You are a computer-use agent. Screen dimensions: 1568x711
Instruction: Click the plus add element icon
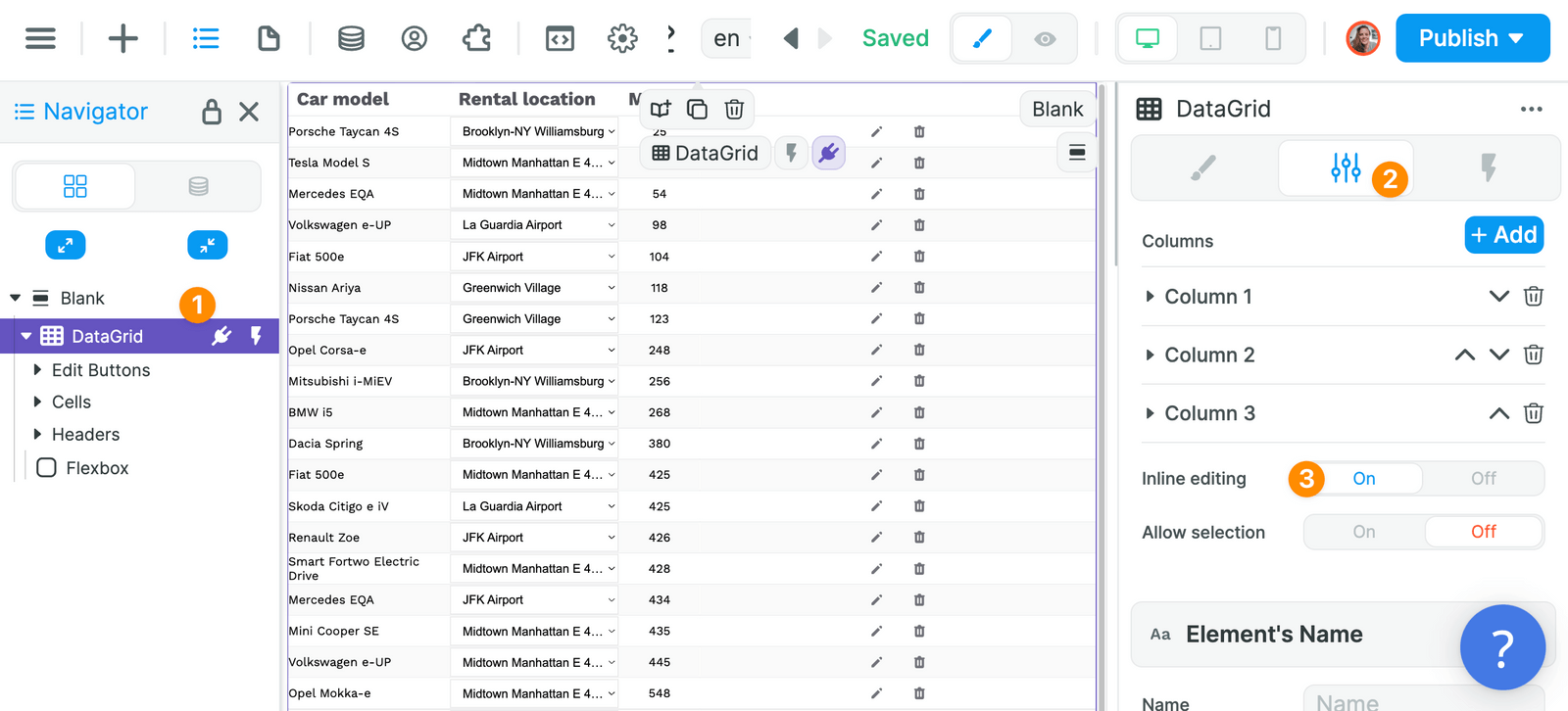(x=122, y=38)
